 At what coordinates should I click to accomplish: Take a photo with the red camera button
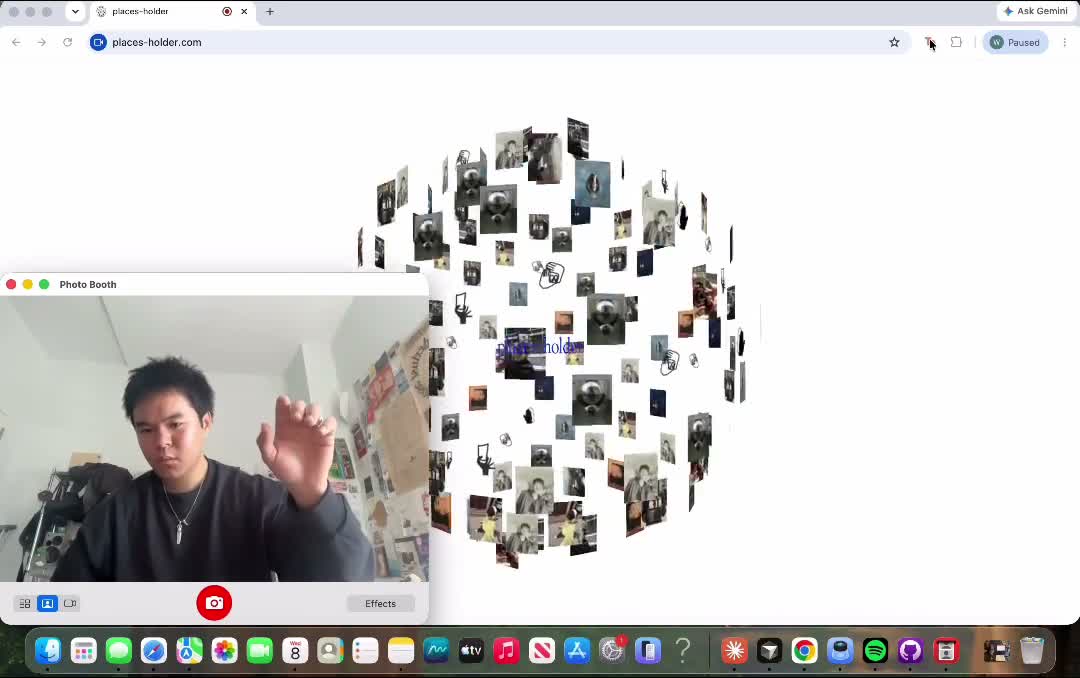(x=214, y=603)
